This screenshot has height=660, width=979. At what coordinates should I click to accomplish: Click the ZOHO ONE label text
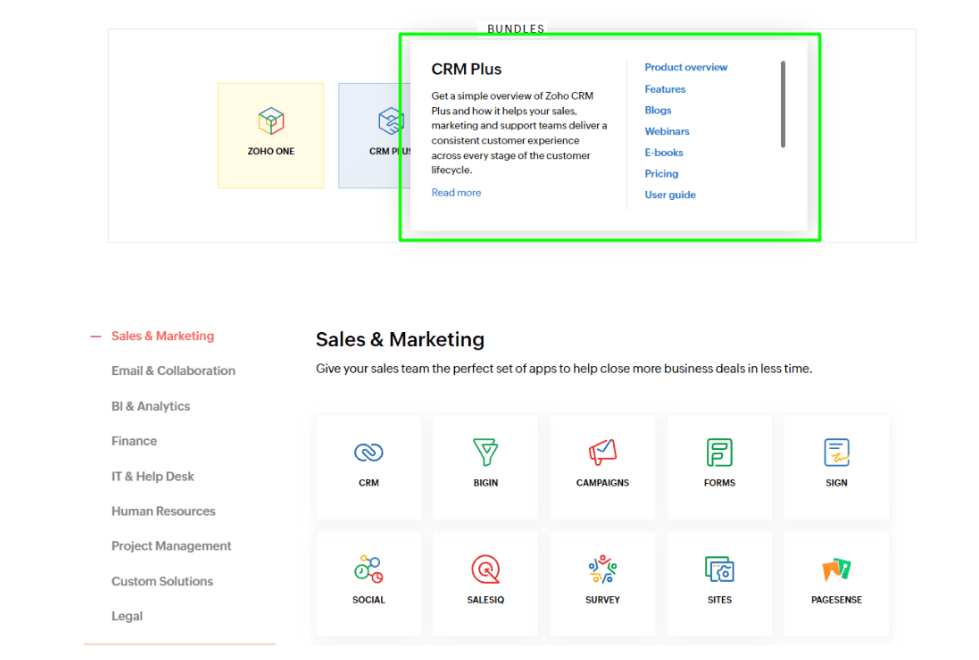(x=271, y=151)
